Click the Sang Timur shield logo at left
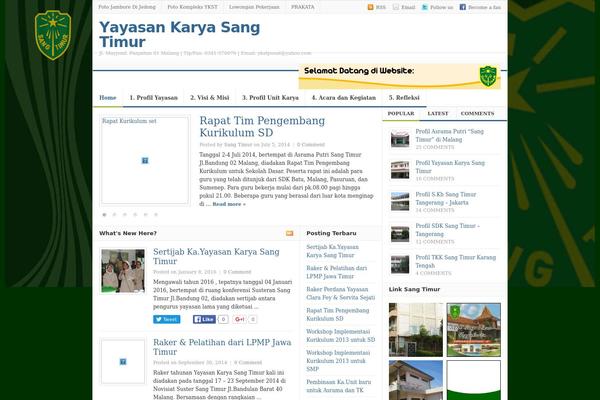 [x=53, y=35]
